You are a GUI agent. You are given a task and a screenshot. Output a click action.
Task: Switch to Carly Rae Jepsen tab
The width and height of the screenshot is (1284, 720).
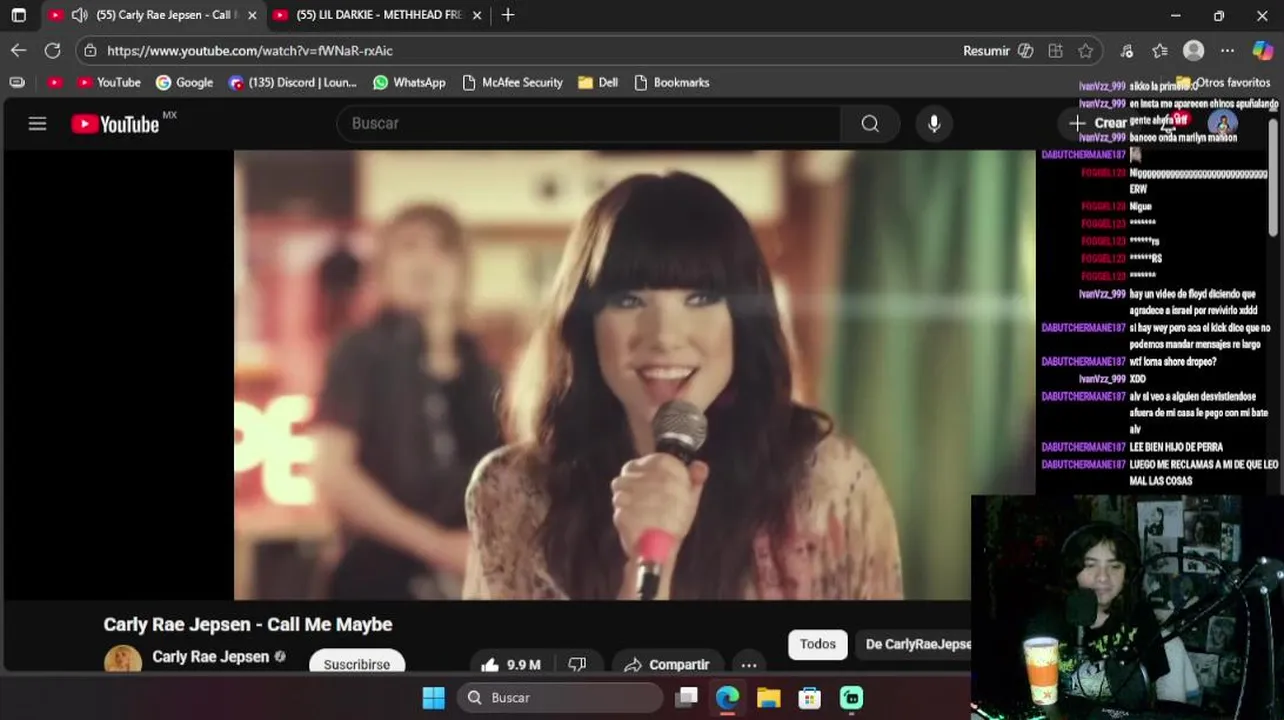point(153,15)
